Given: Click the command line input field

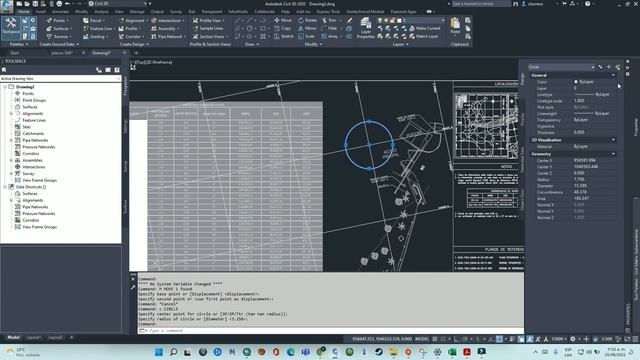Looking at the screenshot, I should pos(331,330).
